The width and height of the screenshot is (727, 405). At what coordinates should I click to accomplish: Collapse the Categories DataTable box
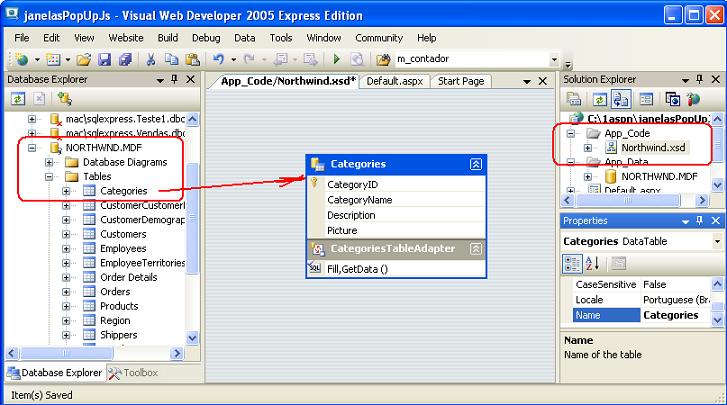[476, 164]
